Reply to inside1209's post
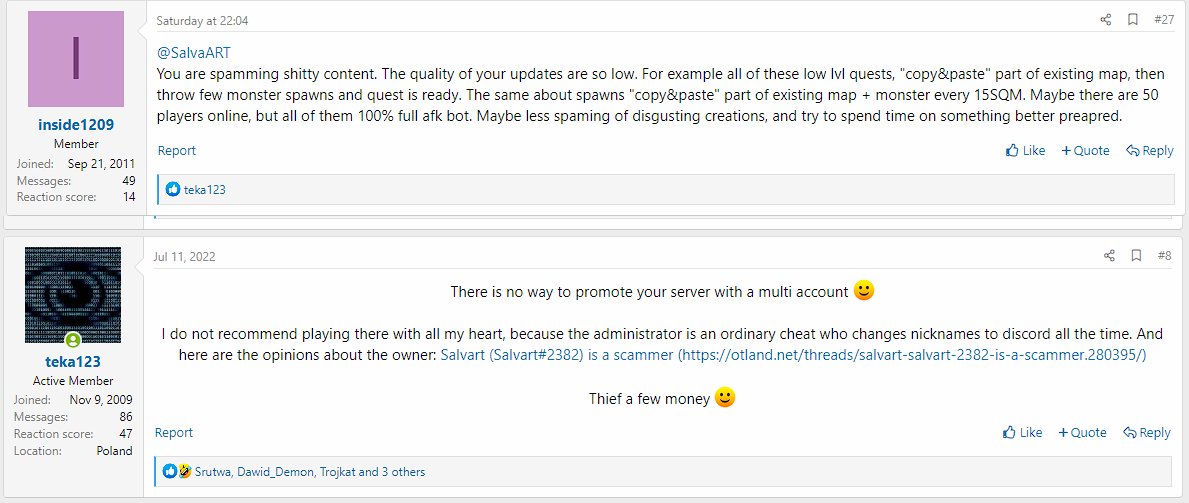The image size is (1189, 503). tap(1149, 151)
